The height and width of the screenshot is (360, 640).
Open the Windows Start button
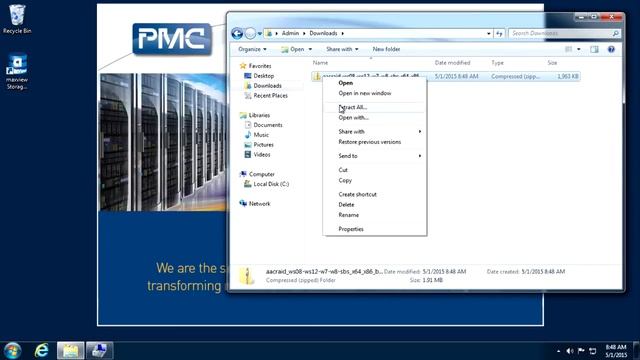pyautogui.click(x=12, y=351)
